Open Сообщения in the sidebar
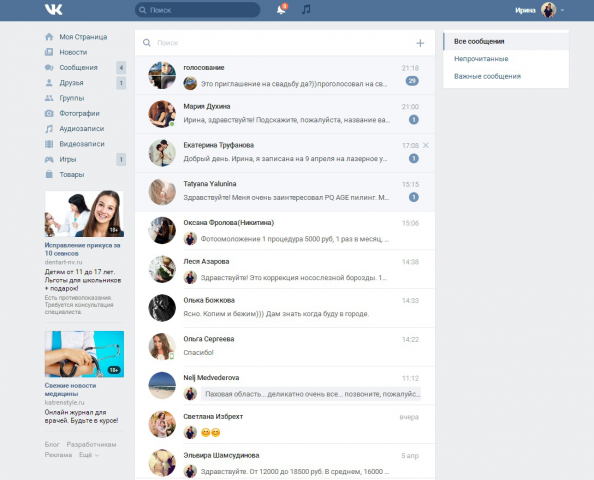The image size is (594, 480). (78, 67)
